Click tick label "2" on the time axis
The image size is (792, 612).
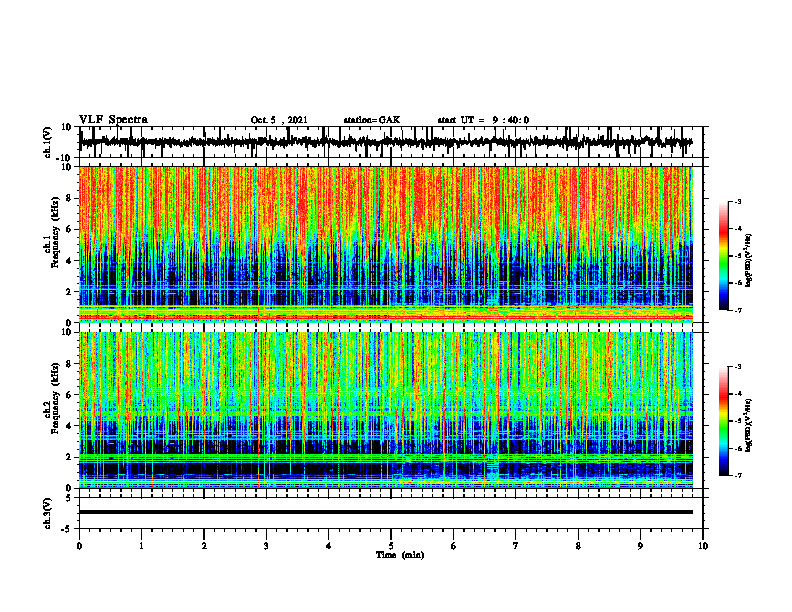click(204, 546)
